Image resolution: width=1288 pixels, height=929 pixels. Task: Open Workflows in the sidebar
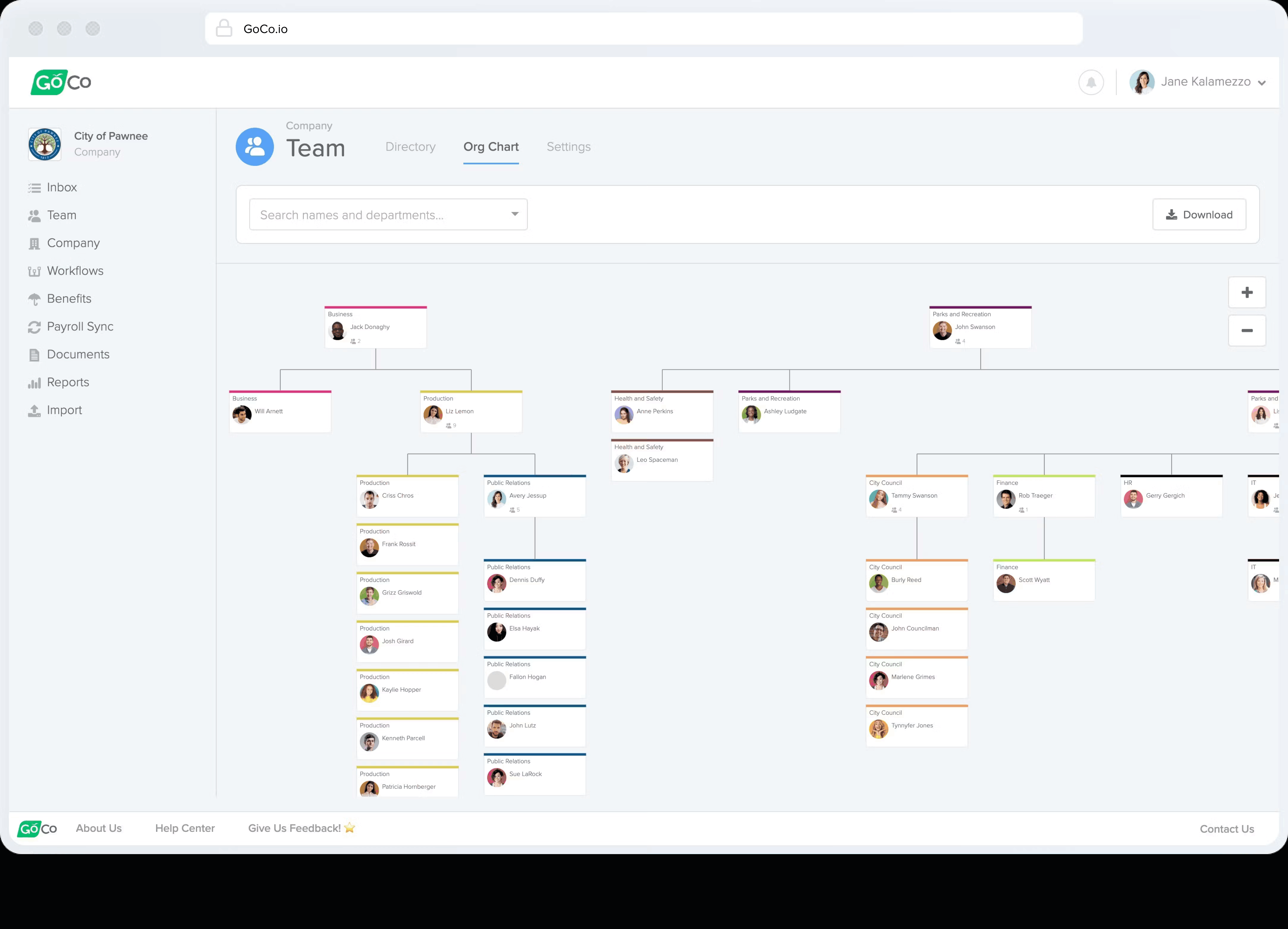click(75, 271)
